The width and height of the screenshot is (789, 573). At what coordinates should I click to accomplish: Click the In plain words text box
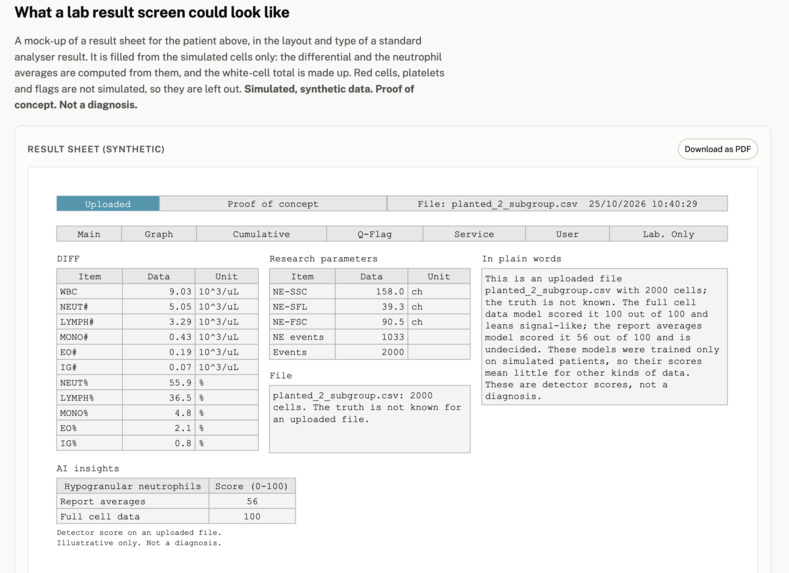click(x=604, y=337)
